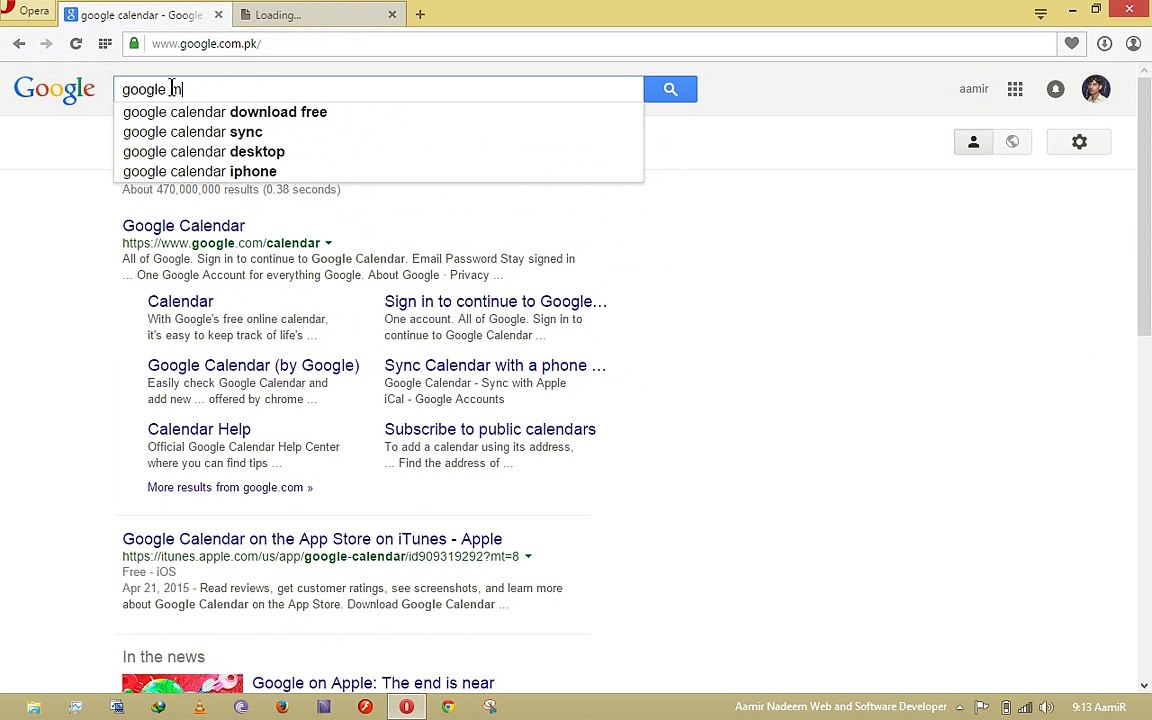Open Internet Download Manager taskbar icon
1152x720 pixels.
point(158,707)
